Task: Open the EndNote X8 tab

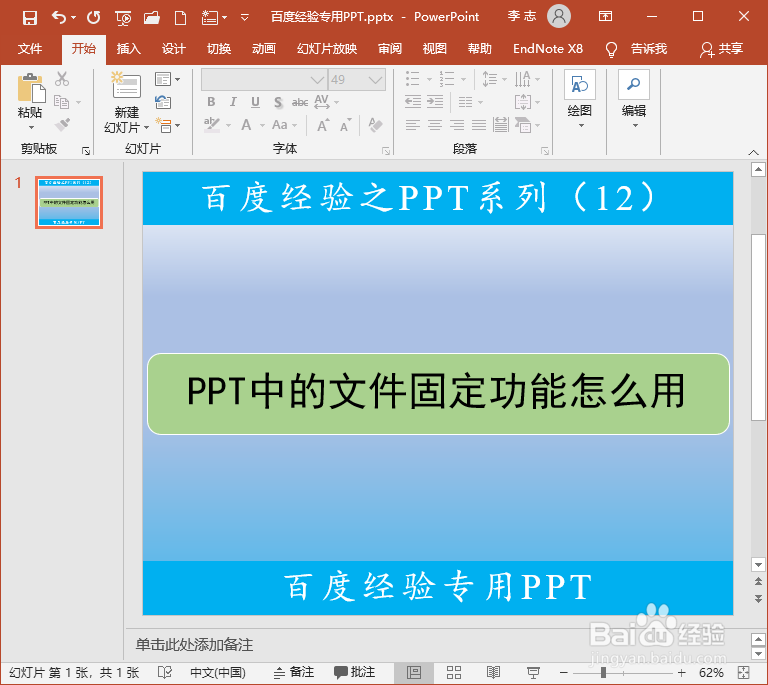Action: 548,49
